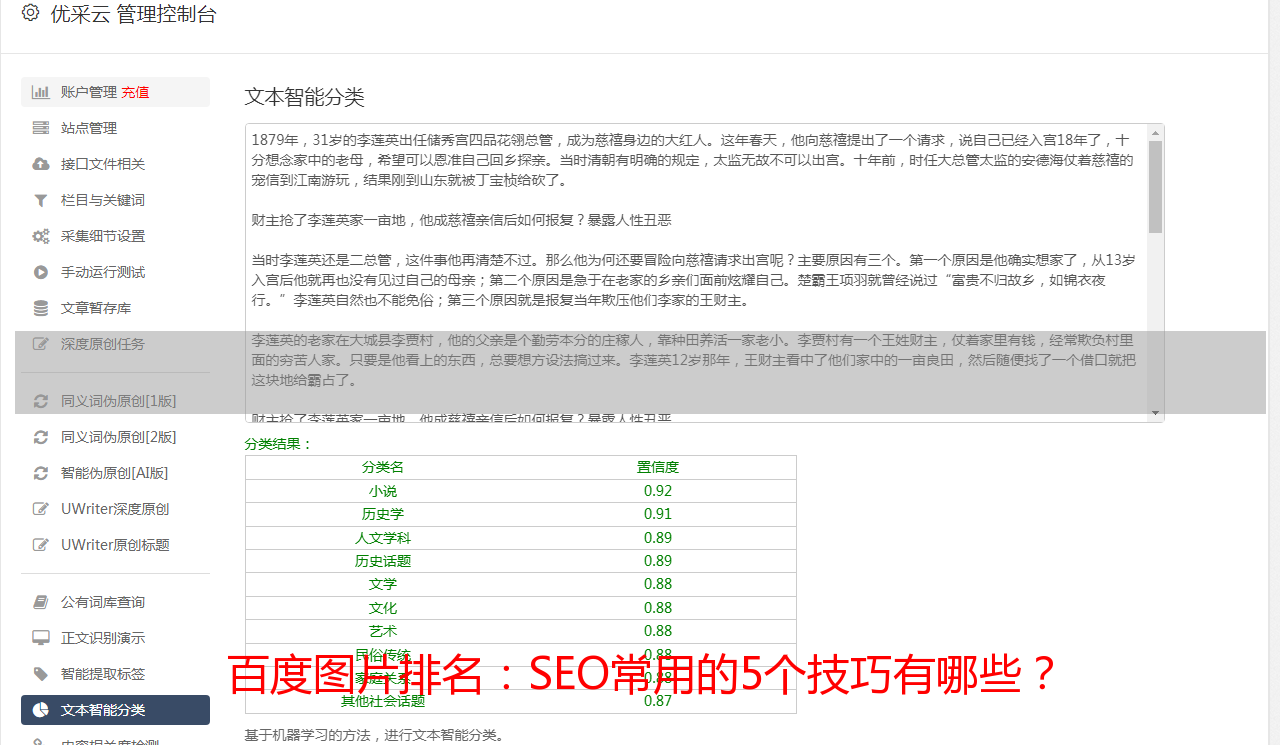1280x745 pixels.
Task: Click the 0.87 confidence value
Action: (658, 702)
